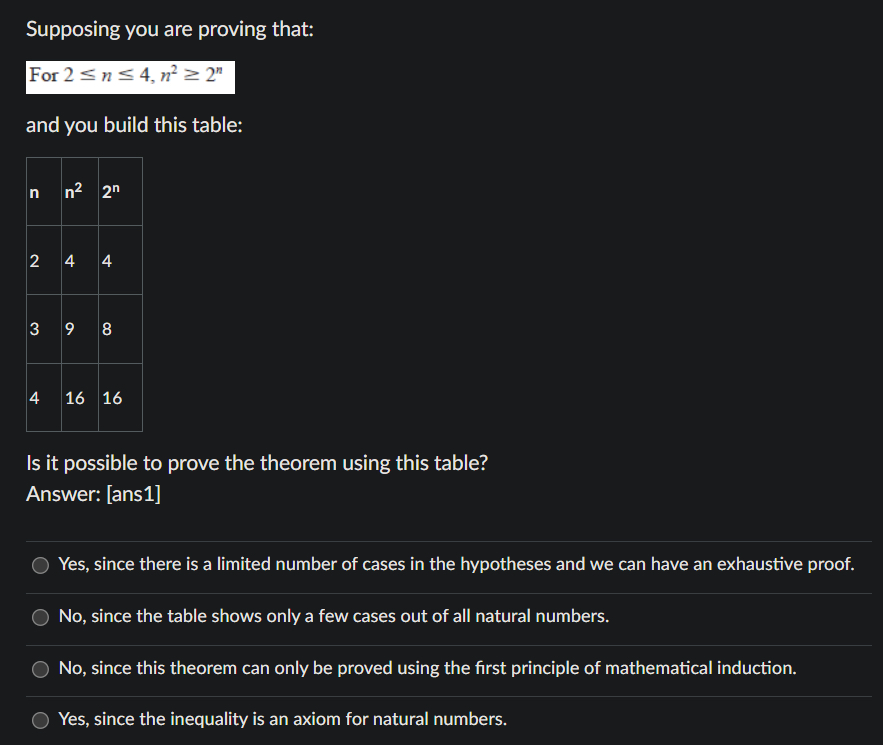Select the radio button for few cases answer
The height and width of the screenshot is (745, 883).
tap(41, 617)
